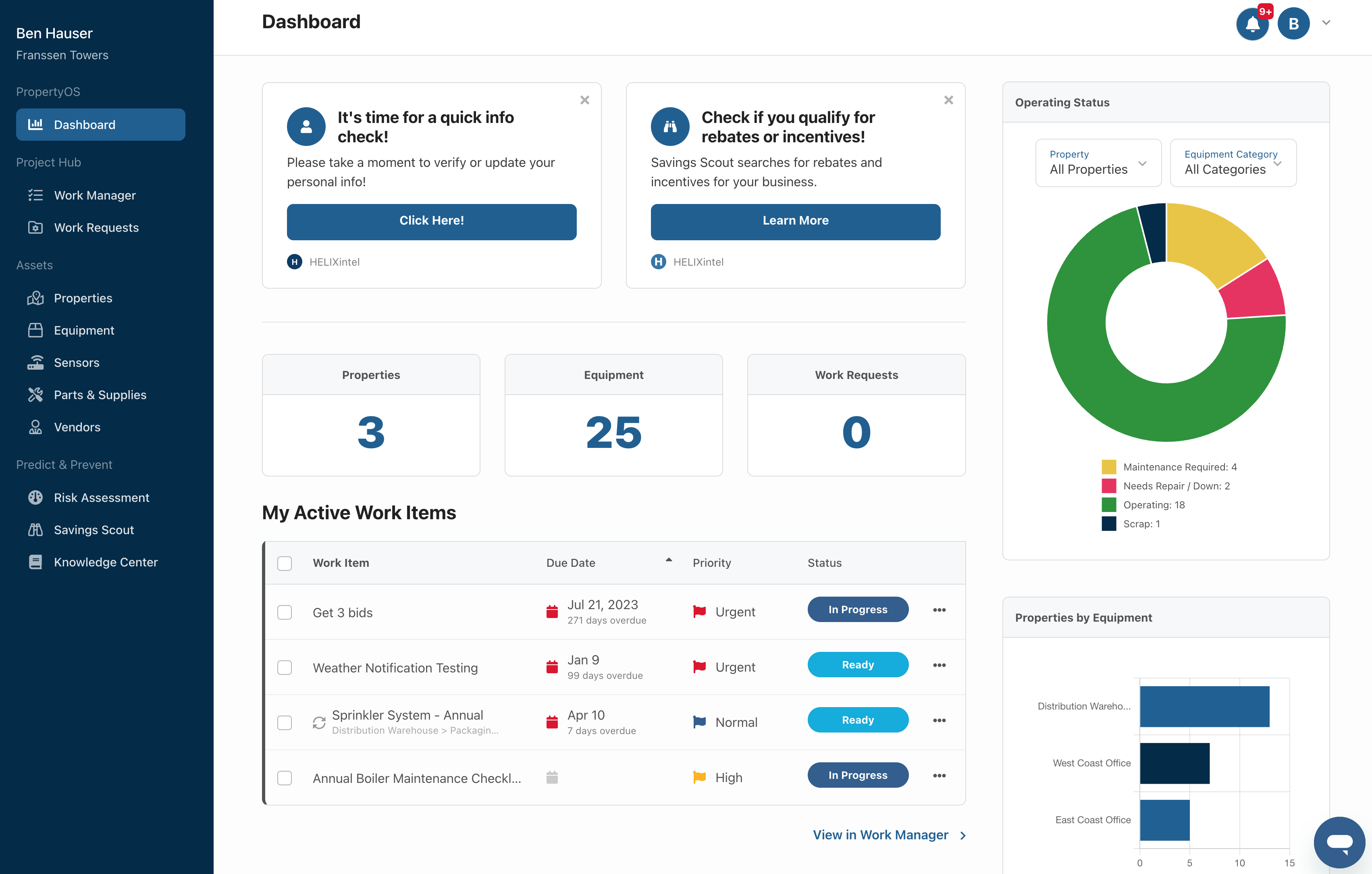Open the Knowledge Center
Screen dimensions: 1372x874
click(x=106, y=562)
